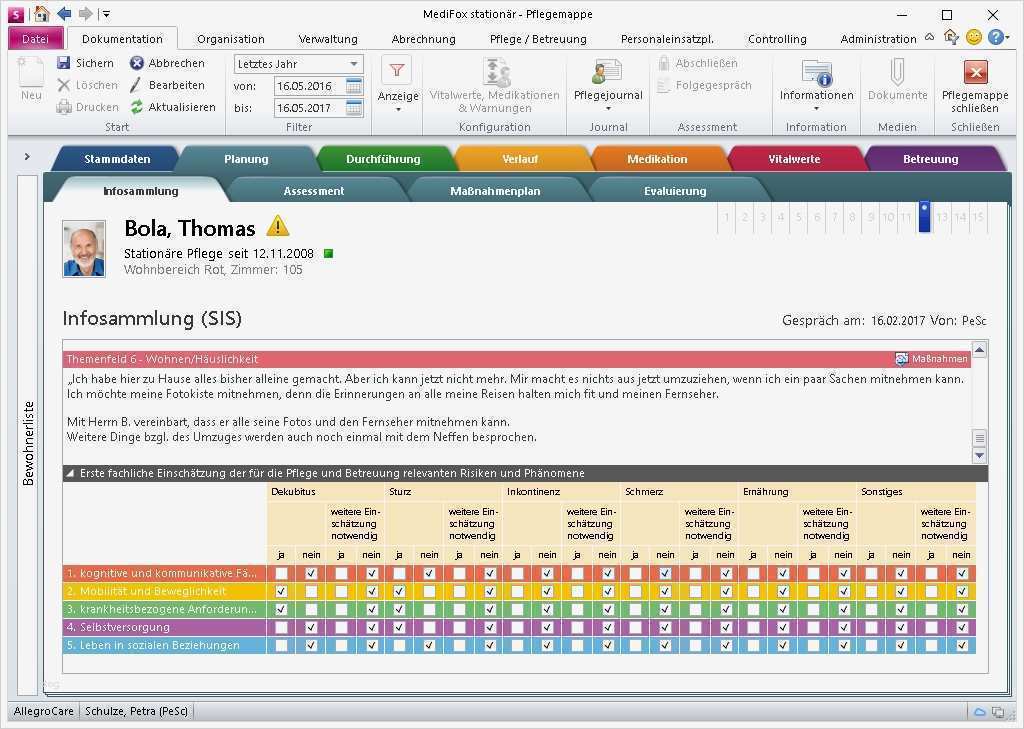
Task: Switch to the Abrechnung ribbon tab
Action: click(x=423, y=39)
